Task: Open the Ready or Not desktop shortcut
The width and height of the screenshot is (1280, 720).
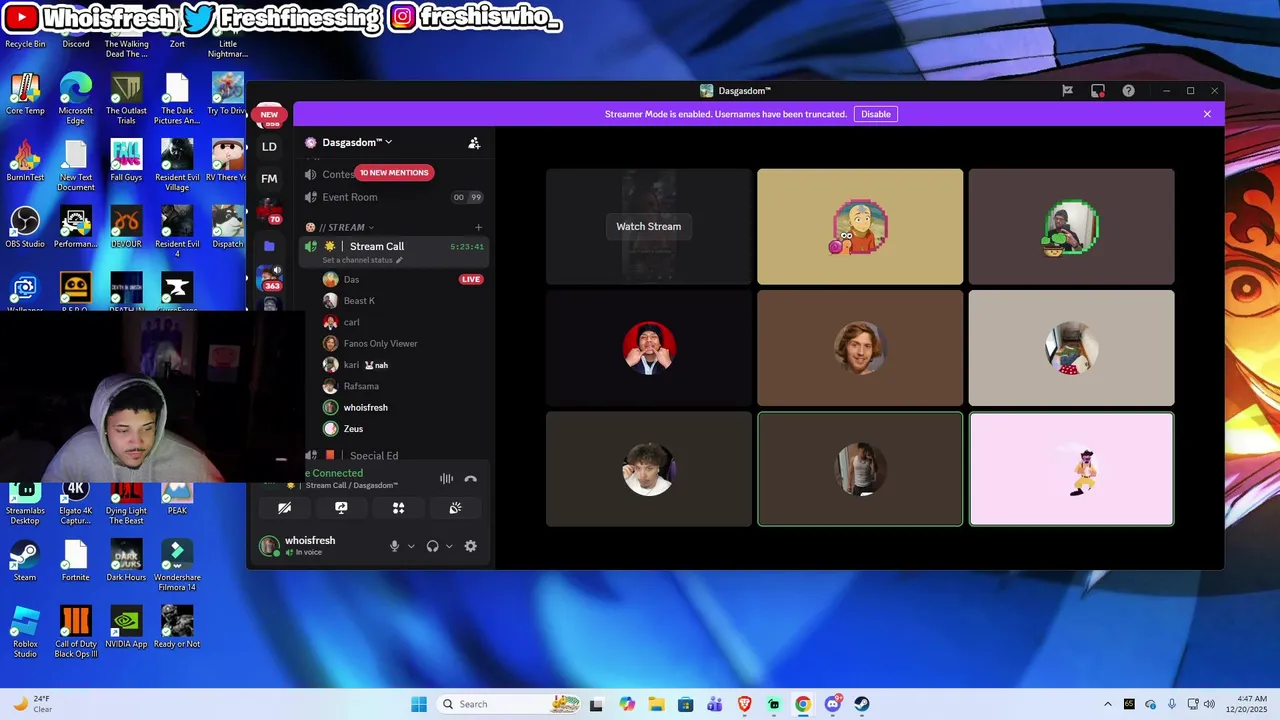Action: pos(177,627)
